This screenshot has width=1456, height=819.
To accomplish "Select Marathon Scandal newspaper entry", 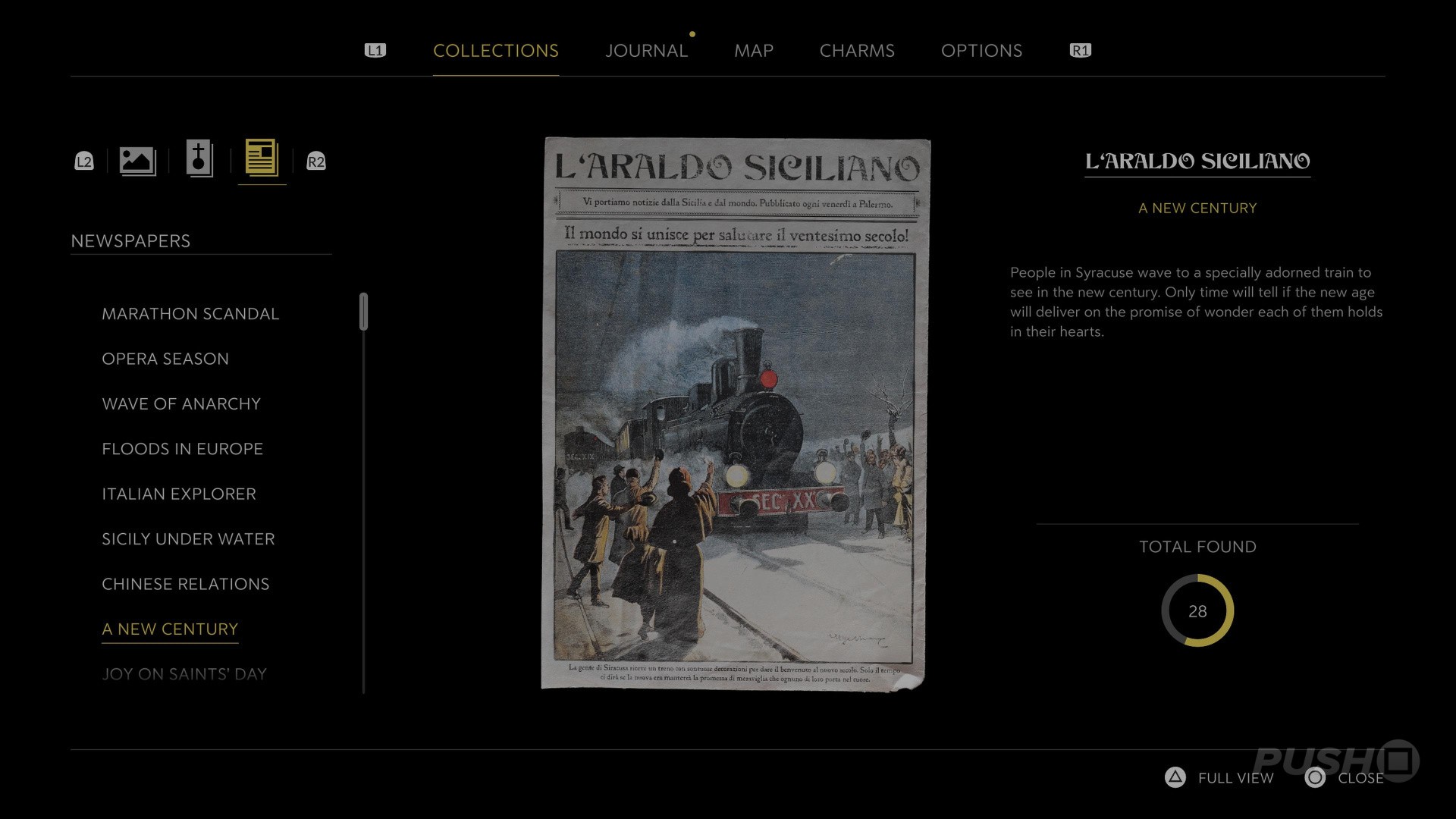I will point(190,314).
